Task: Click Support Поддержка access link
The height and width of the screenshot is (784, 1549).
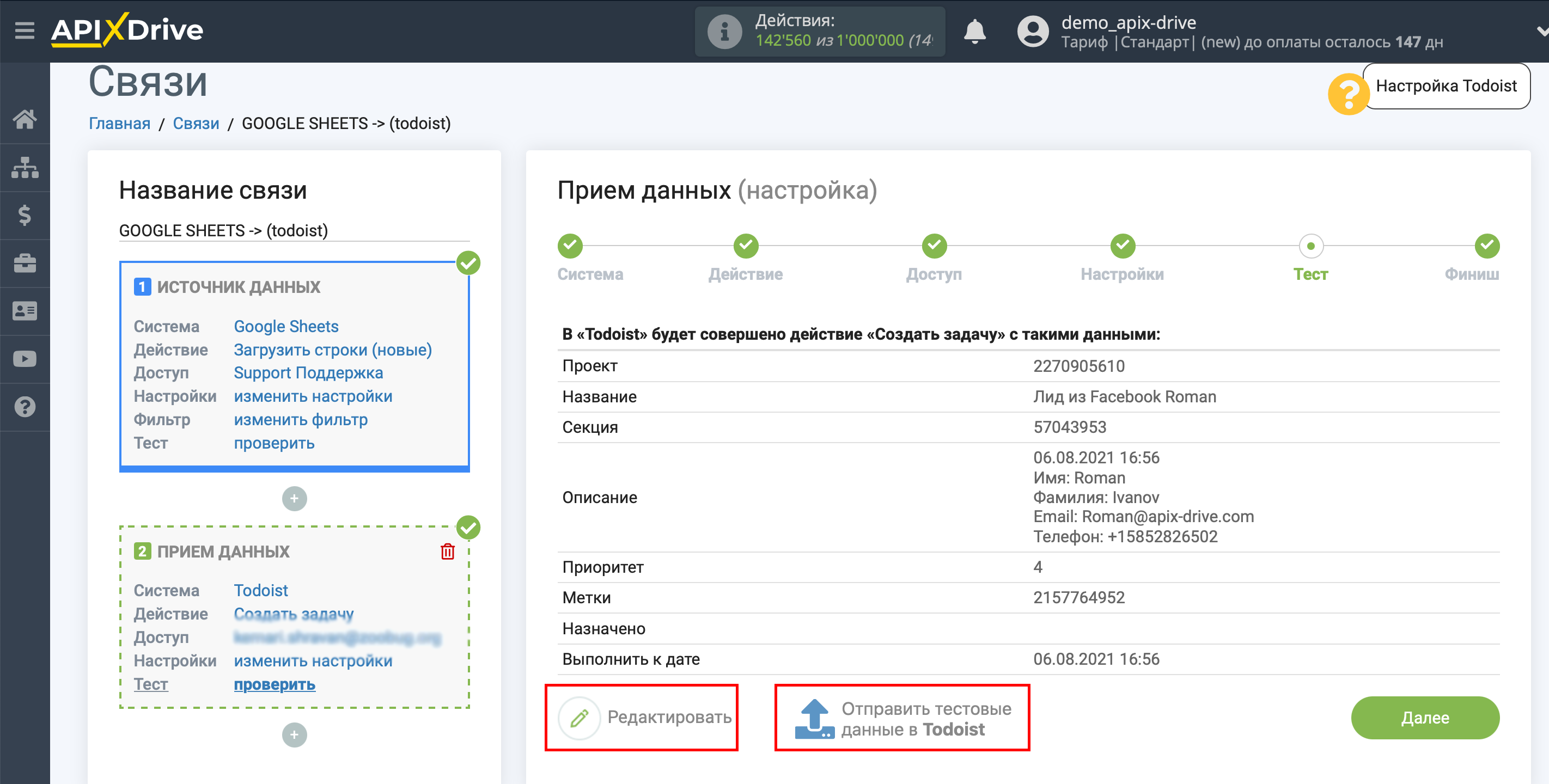Action: coord(308,373)
